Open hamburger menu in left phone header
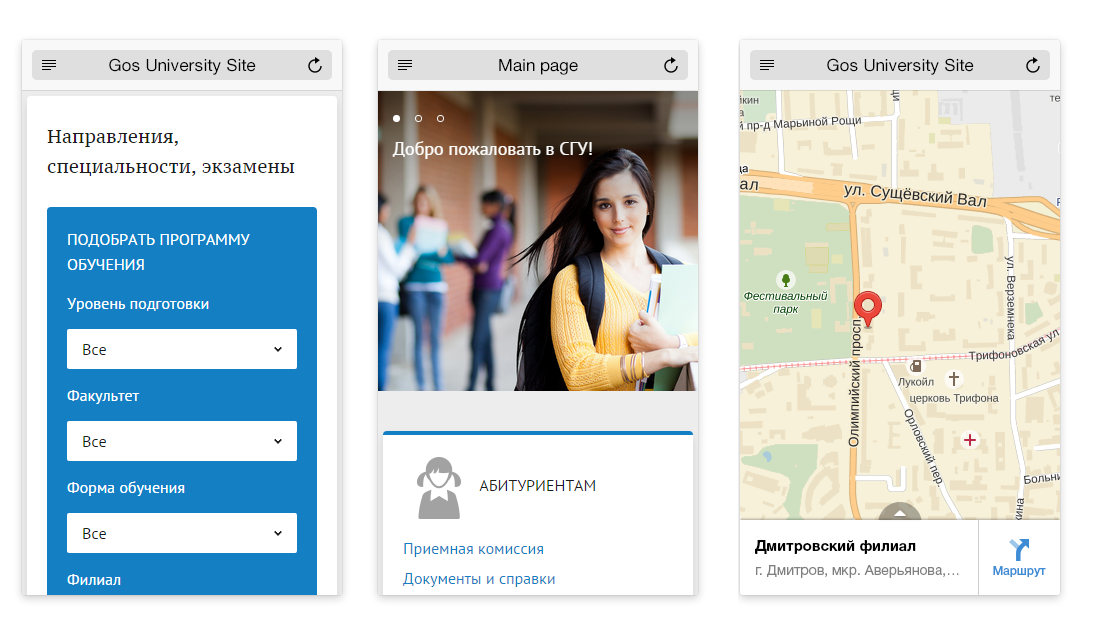 pyautogui.click(x=49, y=66)
